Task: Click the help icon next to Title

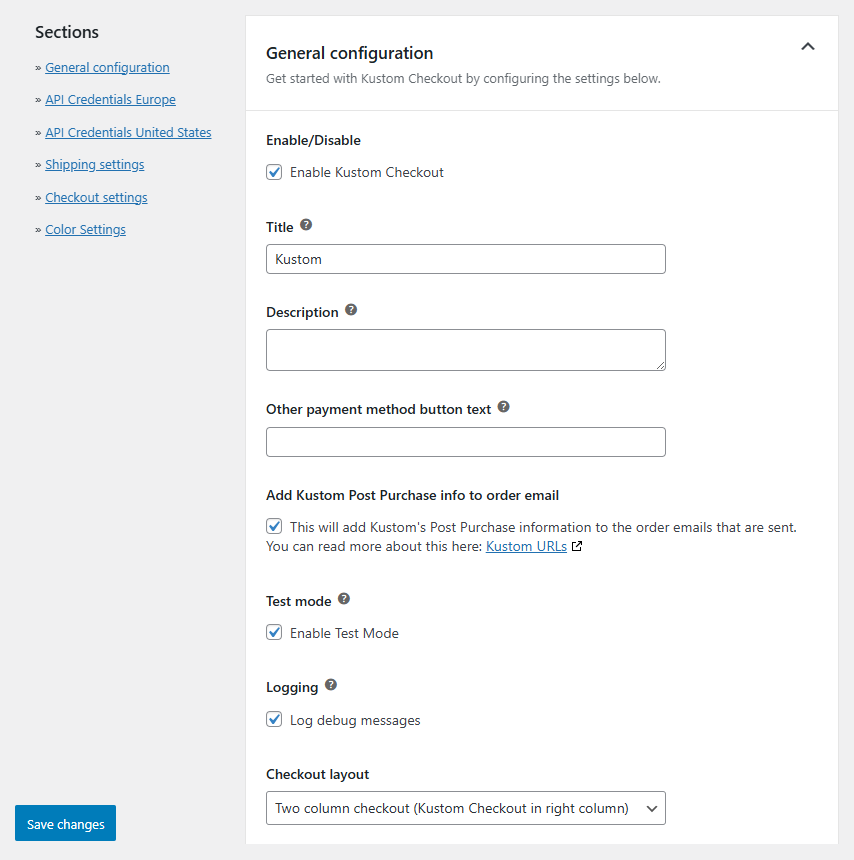Action: (306, 226)
